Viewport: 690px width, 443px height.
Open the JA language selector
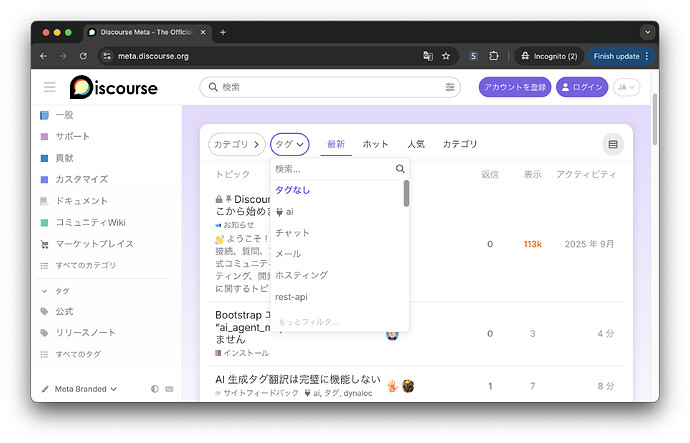(626, 87)
